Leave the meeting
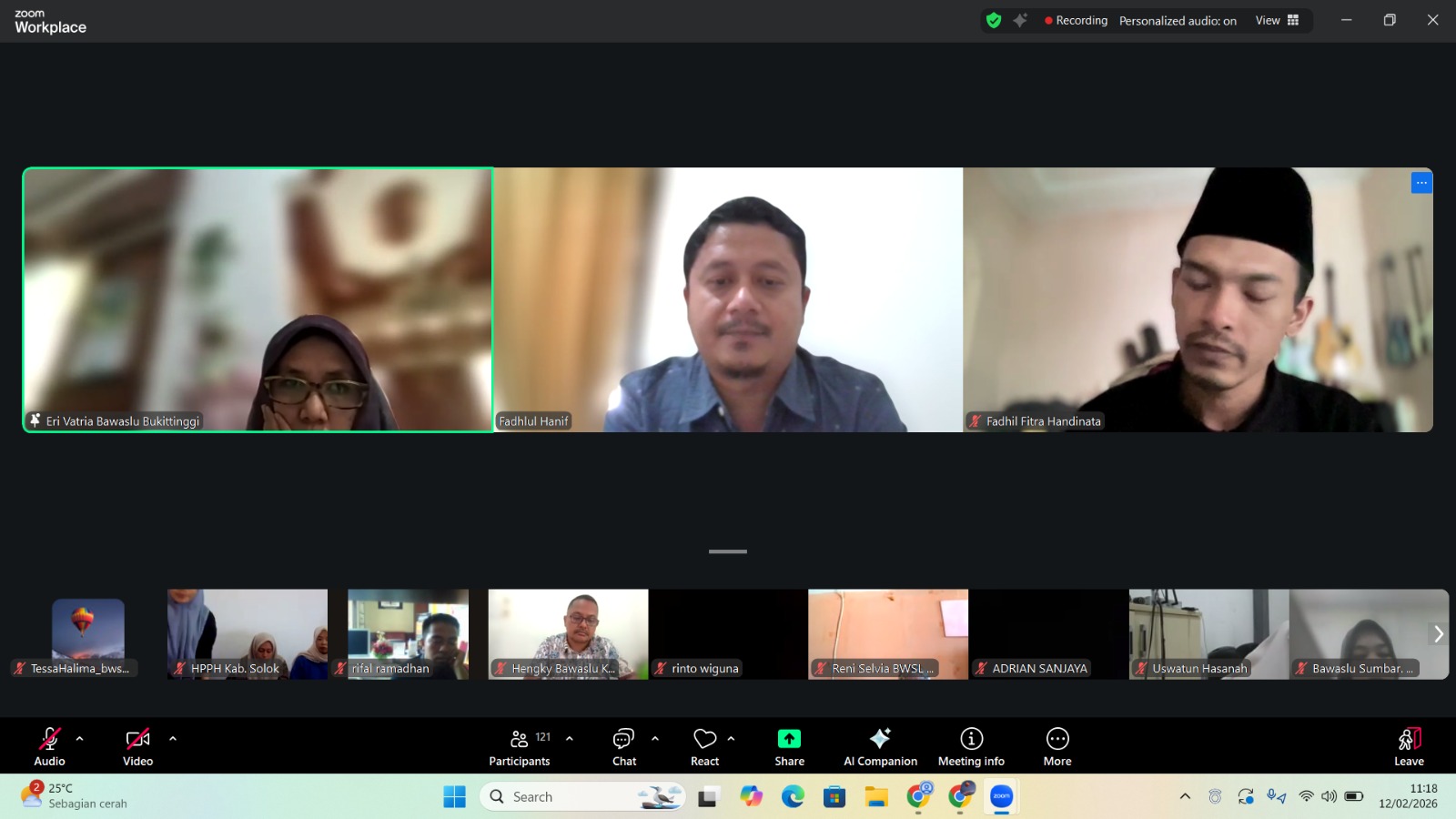 coord(1409,747)
